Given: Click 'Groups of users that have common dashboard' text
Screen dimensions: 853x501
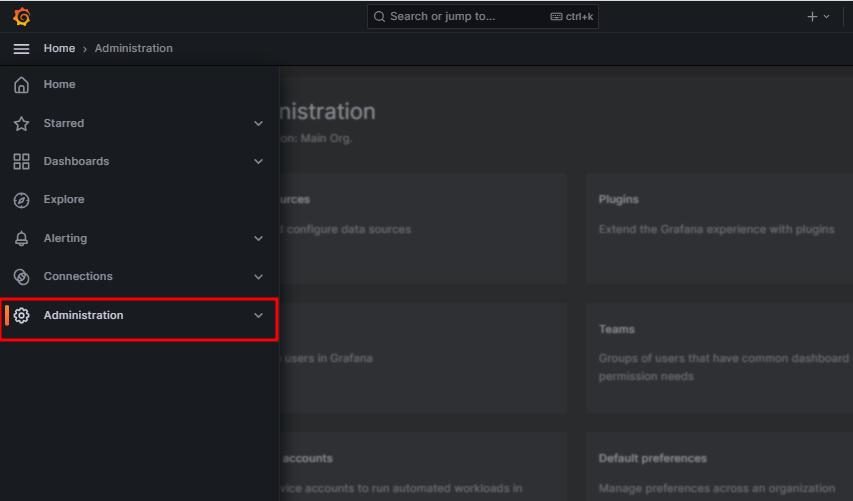Looking at the screenshot, I should point(724,358).
